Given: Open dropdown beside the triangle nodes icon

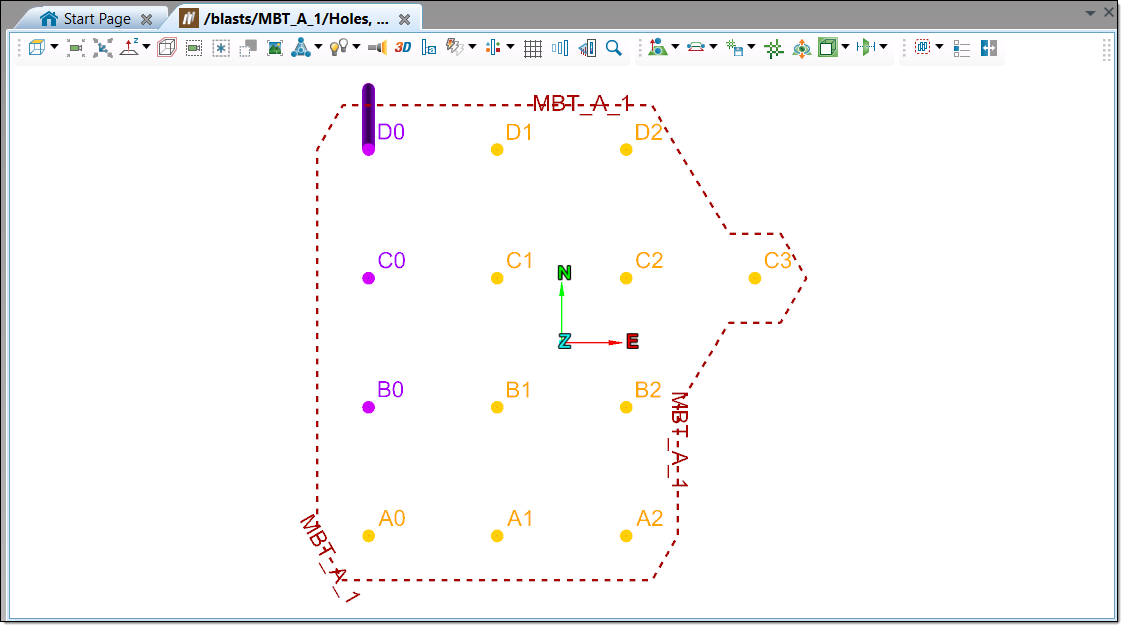Looking at the screenshot, I should 318,47.
